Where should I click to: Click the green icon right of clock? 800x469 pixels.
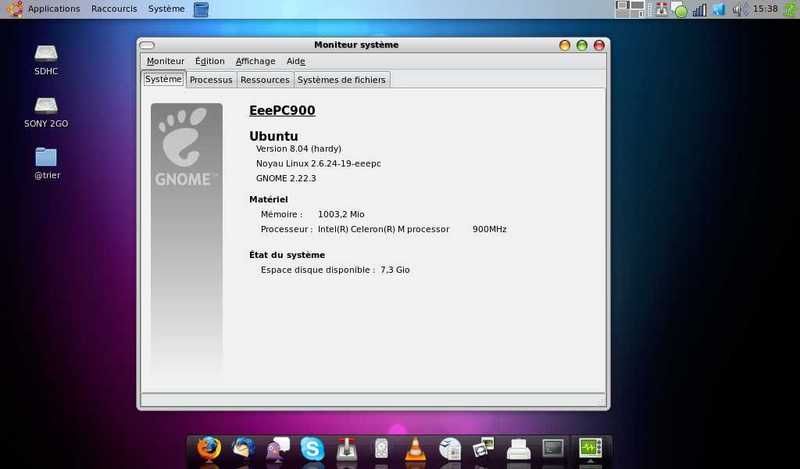pos(790,9)
